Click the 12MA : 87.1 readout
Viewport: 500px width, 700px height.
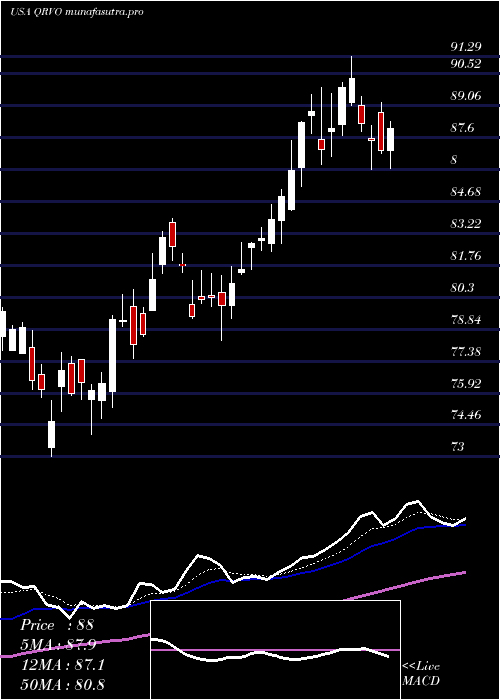(x=63, y=665)
